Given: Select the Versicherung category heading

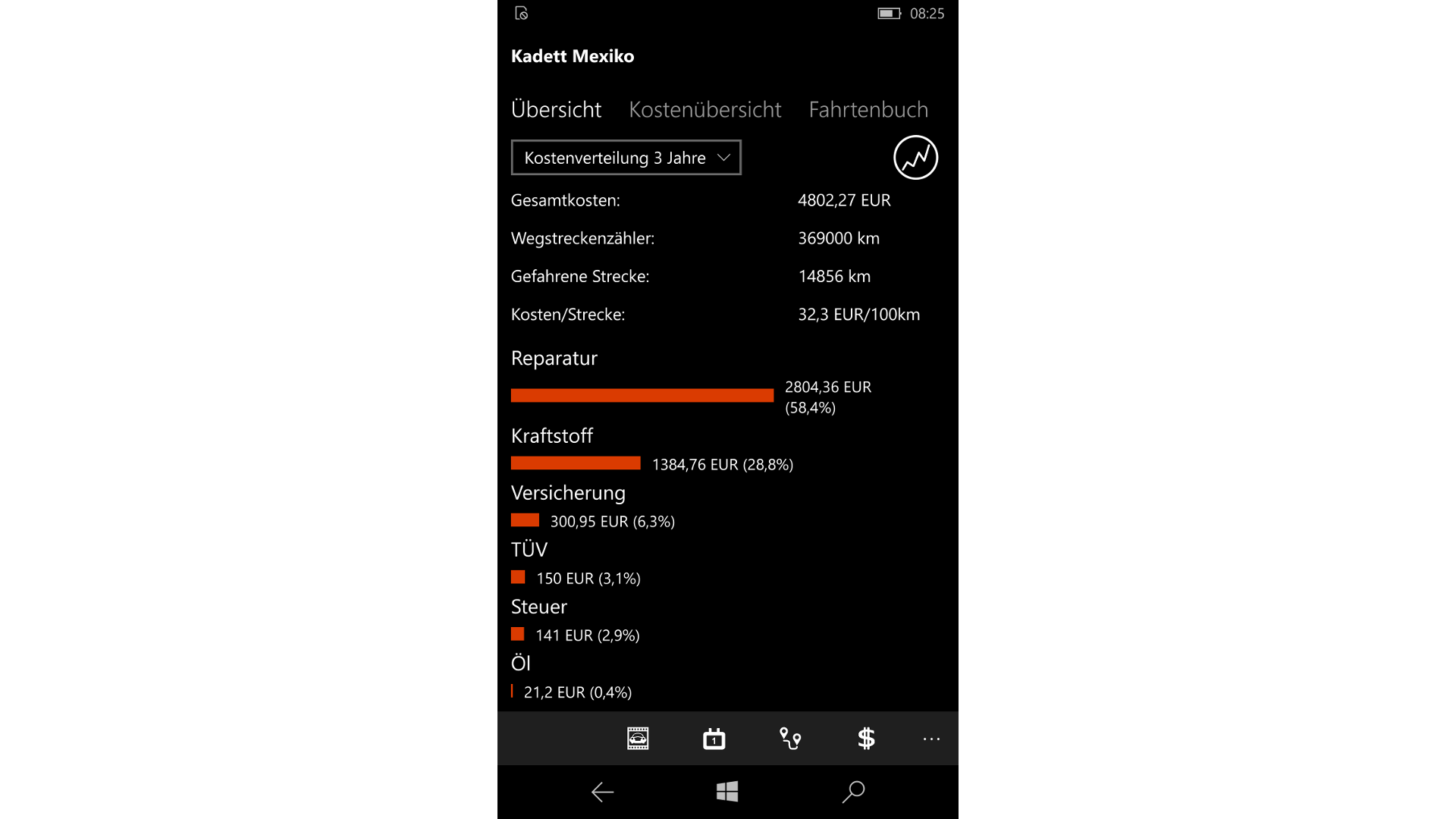Looking at the screenshot, I should point(568,493).
